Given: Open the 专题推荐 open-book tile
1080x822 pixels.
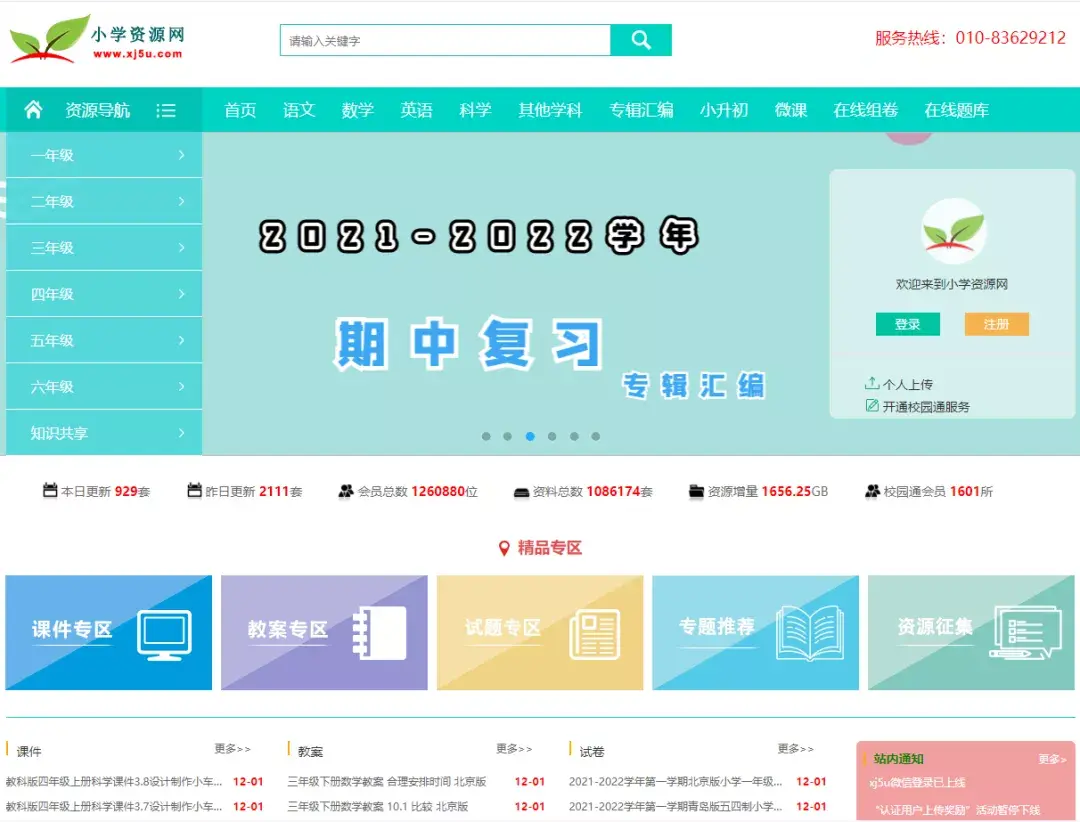Looking at the screenshot, I should pos(756,633).
